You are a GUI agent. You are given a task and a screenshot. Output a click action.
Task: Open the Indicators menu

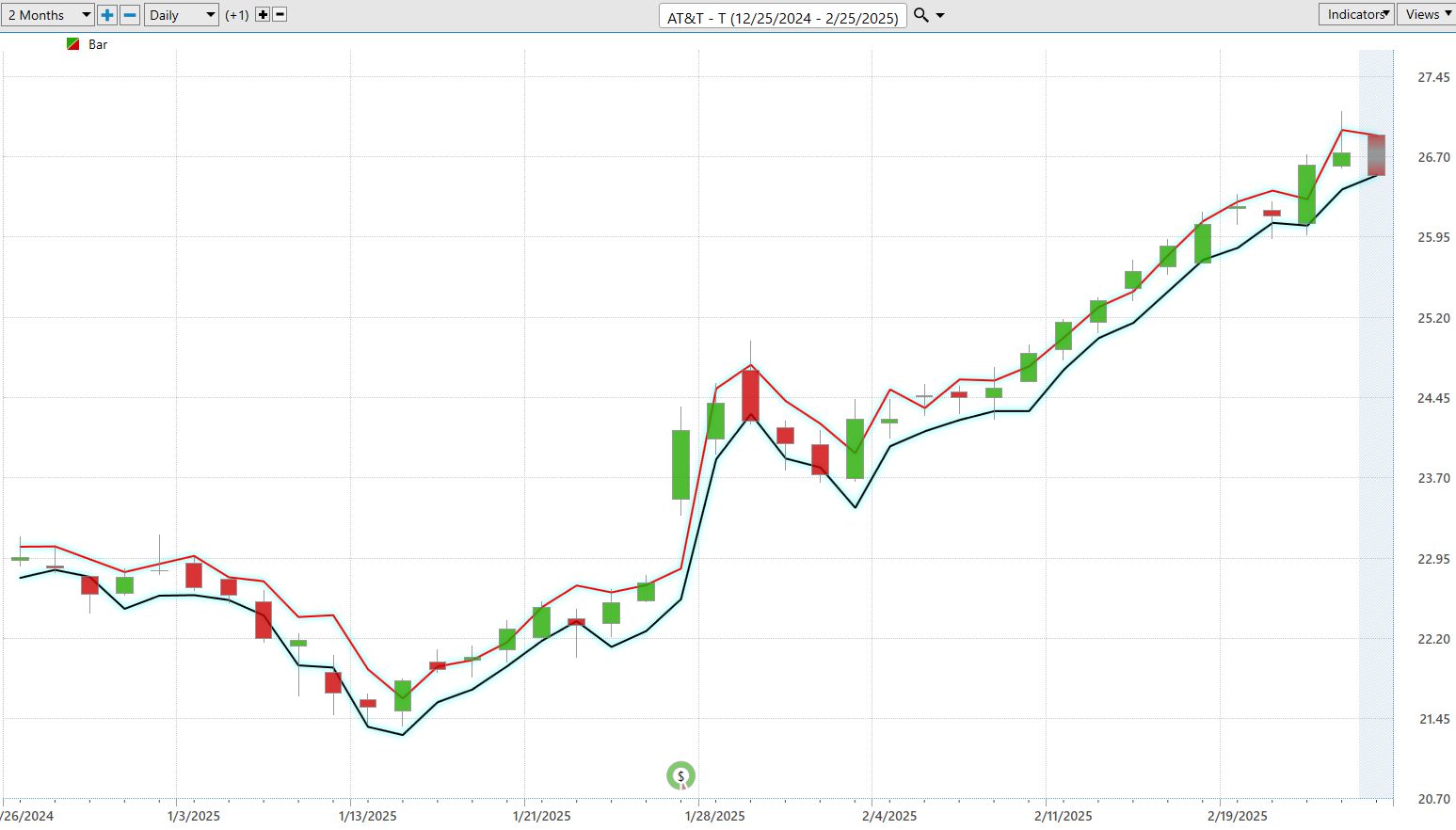(x=1356, y=14)
